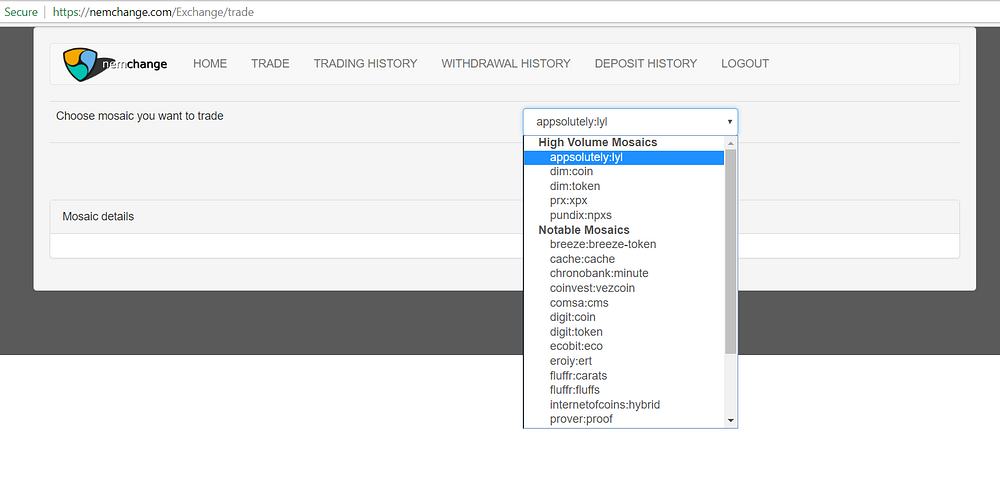This screenshot has width=1000, height=491.
Task: Select chronobank:minute option
Action: point(624,274)
